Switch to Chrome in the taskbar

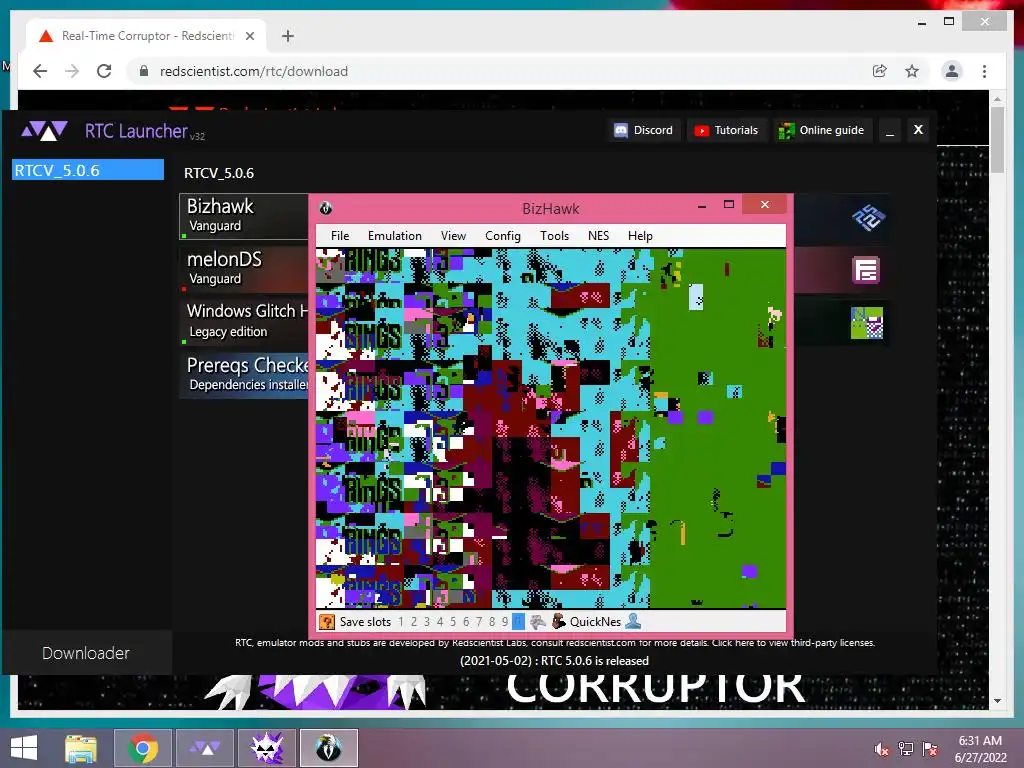click(x=142, y=748)
